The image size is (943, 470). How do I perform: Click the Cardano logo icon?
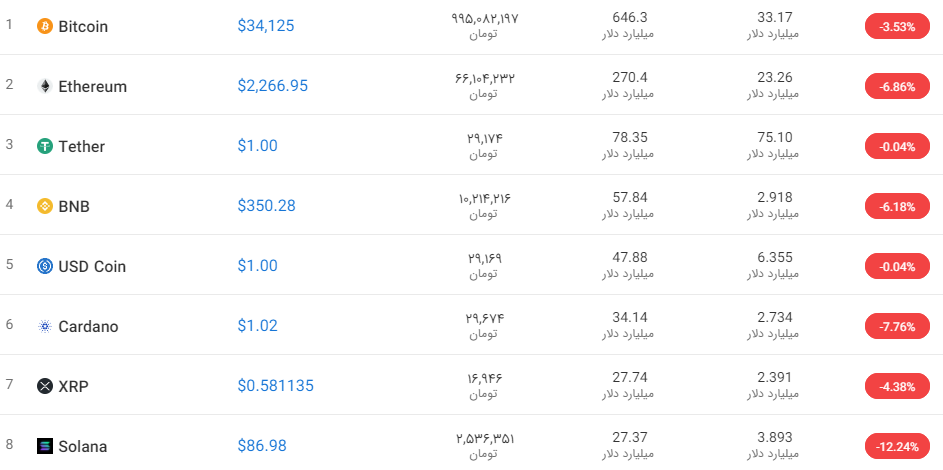click(45, 326)
